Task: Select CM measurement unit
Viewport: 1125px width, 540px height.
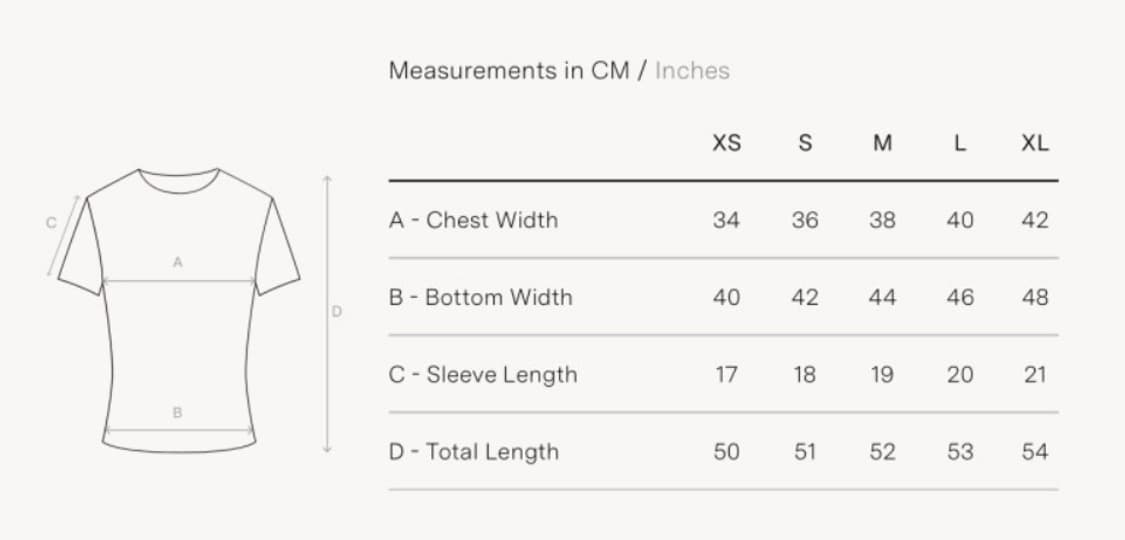Action: 610,70
